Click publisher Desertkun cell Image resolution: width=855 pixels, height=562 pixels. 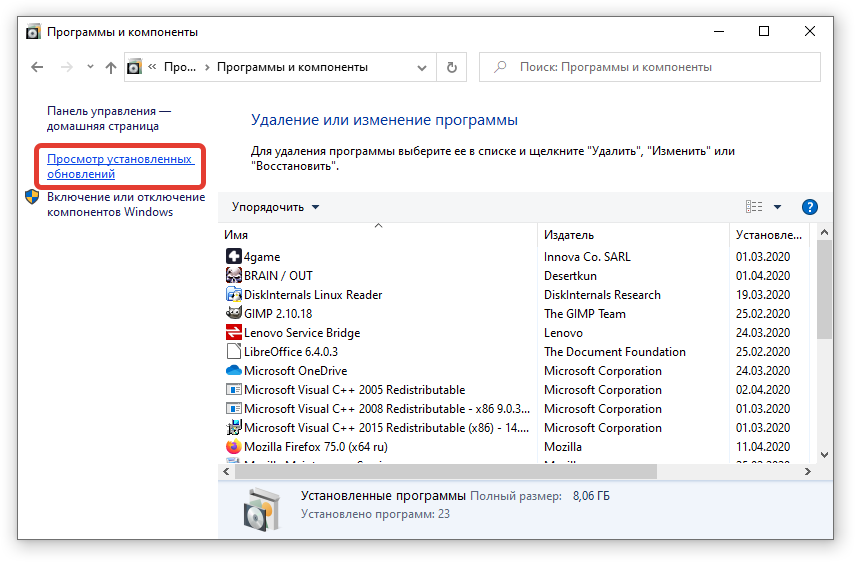[570, 275]
